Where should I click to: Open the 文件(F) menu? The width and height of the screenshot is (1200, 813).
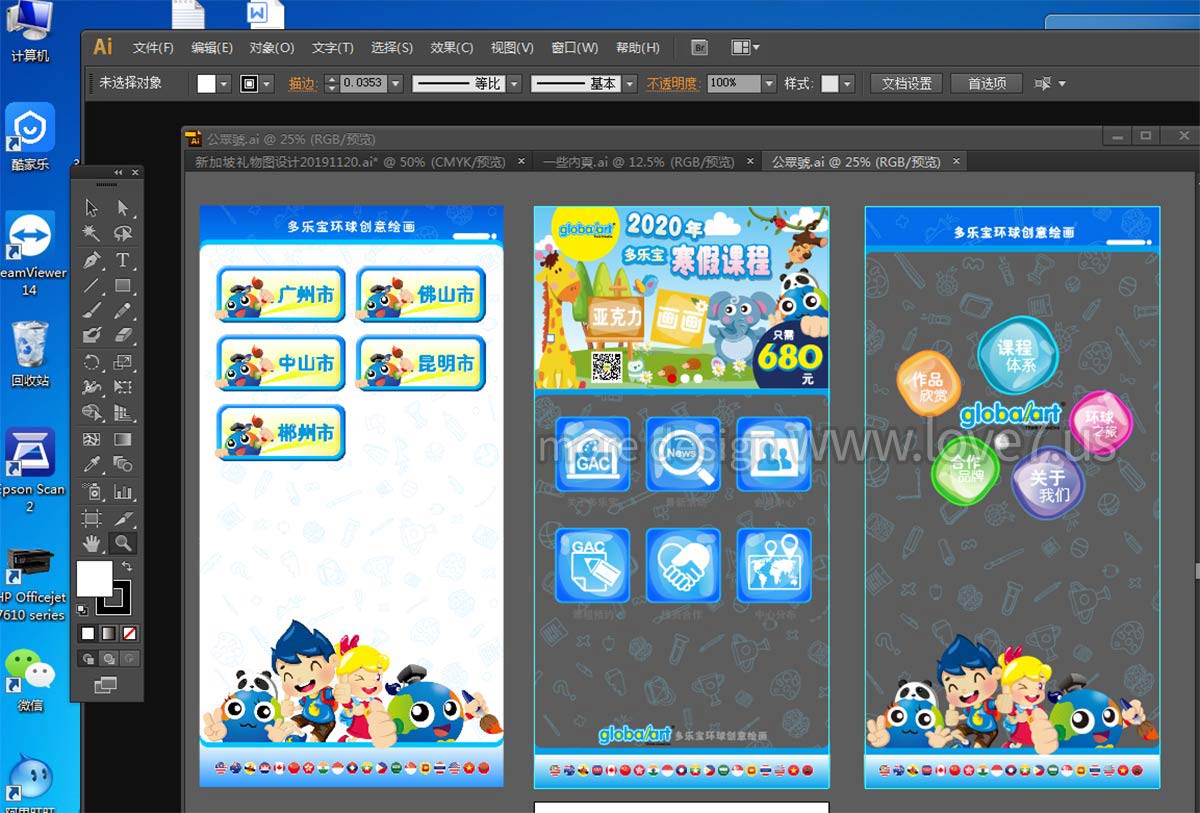153,47
